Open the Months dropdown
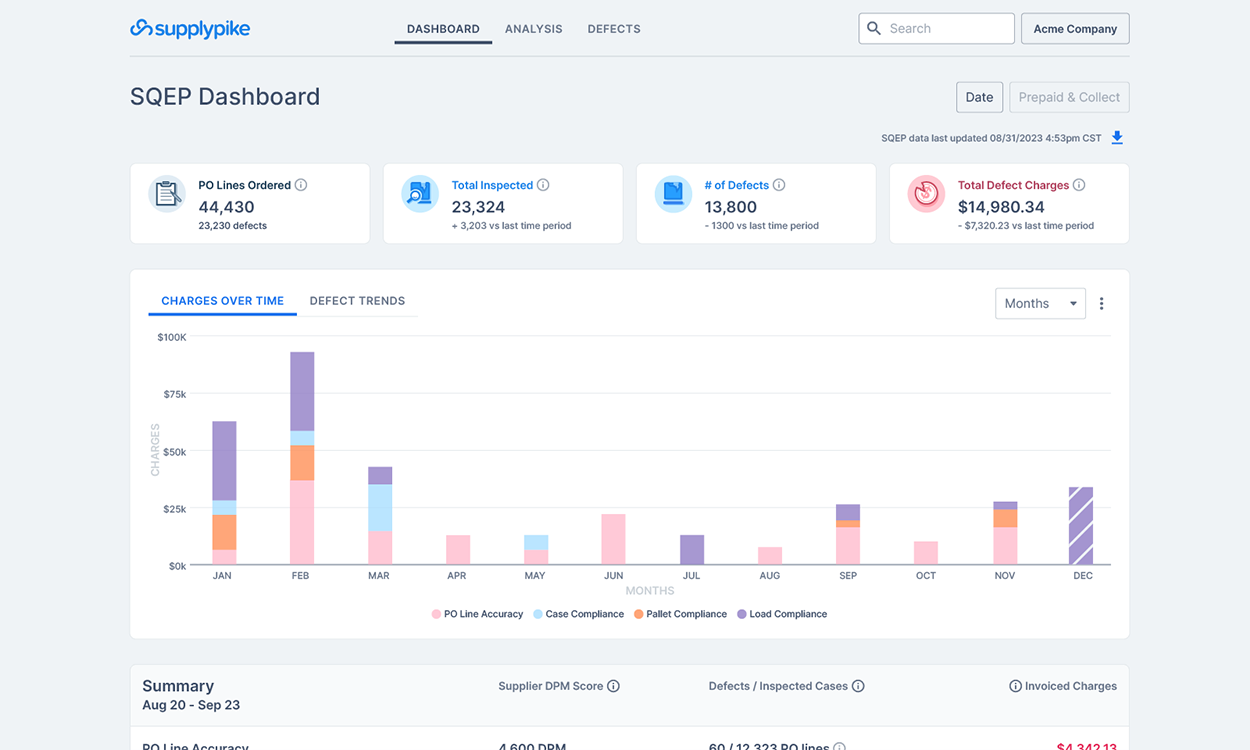 [1040, 303]
